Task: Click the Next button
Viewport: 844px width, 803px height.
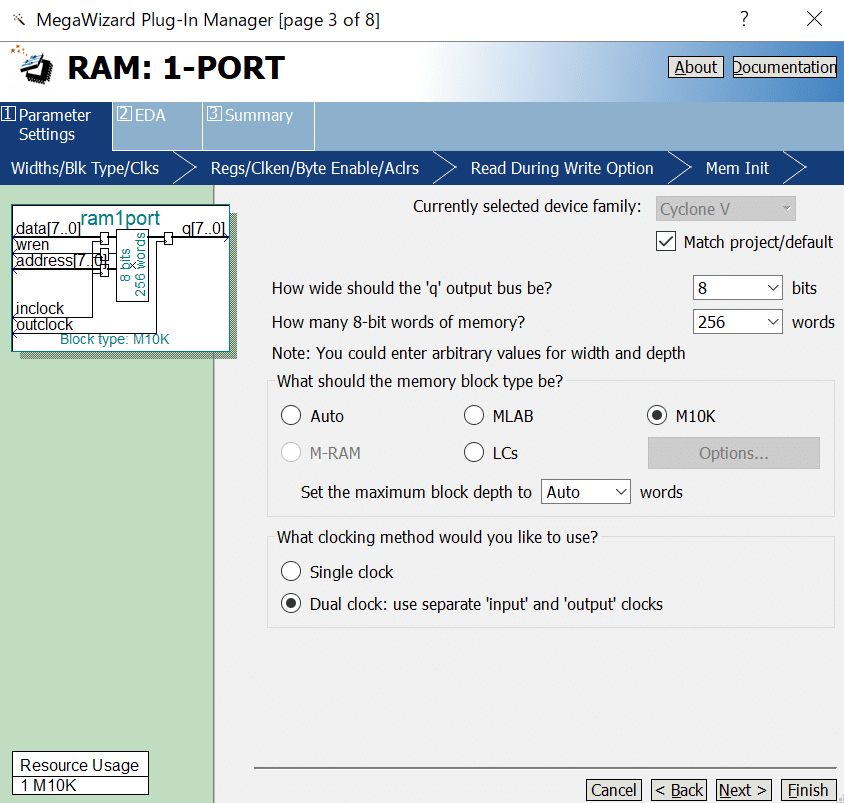Action: 743,790
